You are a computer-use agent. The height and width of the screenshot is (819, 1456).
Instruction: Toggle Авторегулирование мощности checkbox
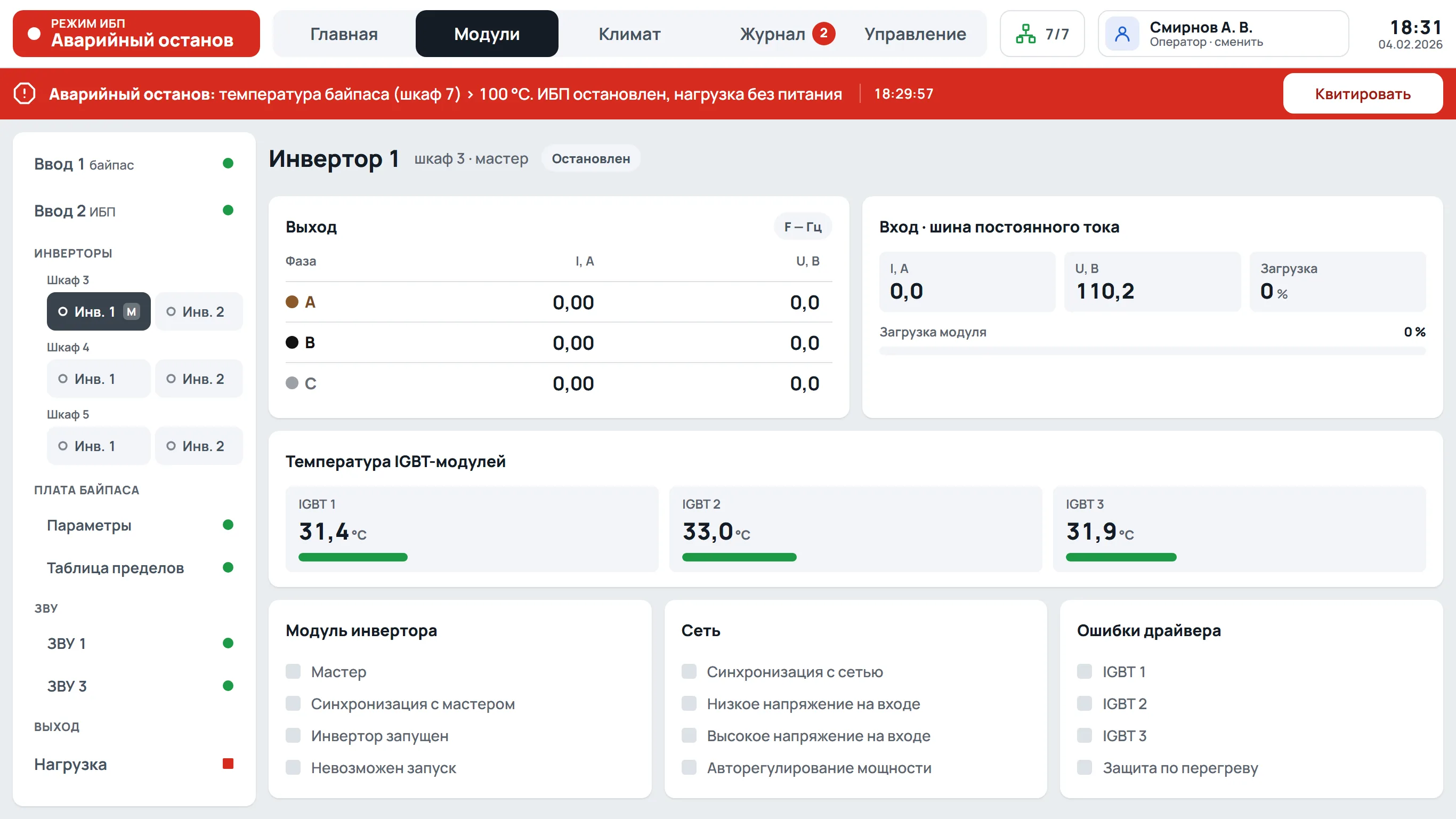tap(689, 767)
